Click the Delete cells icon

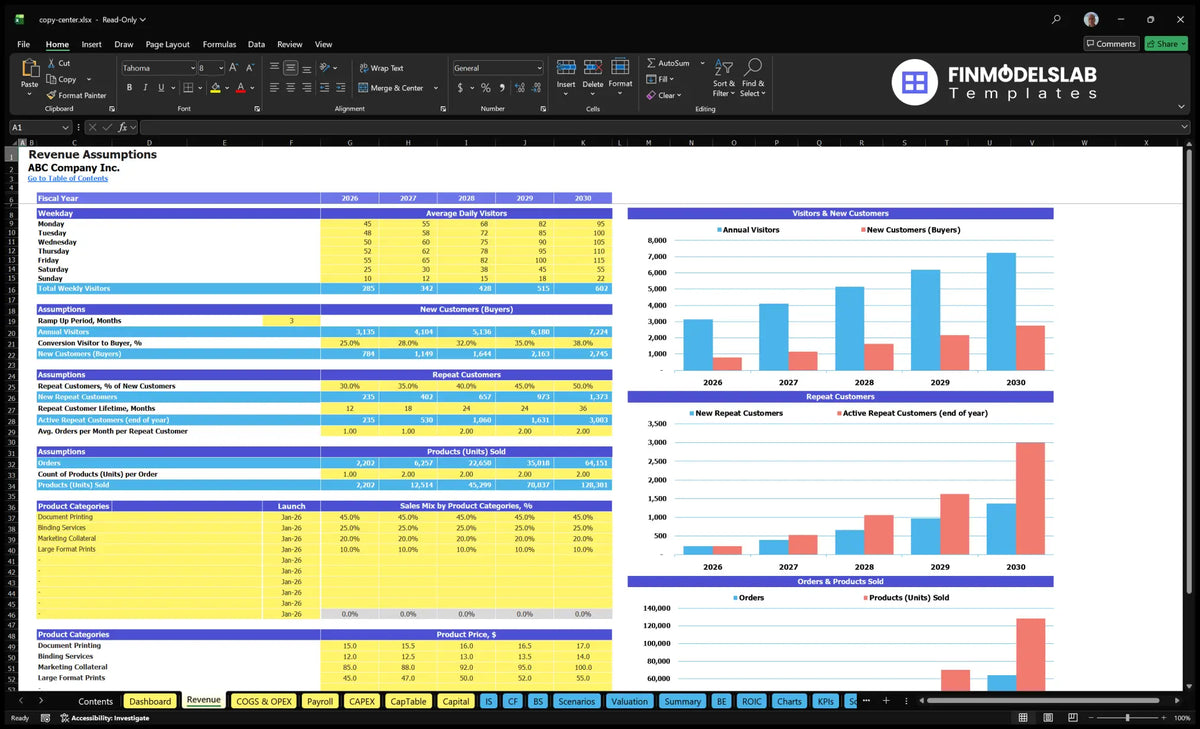(593, 68)
